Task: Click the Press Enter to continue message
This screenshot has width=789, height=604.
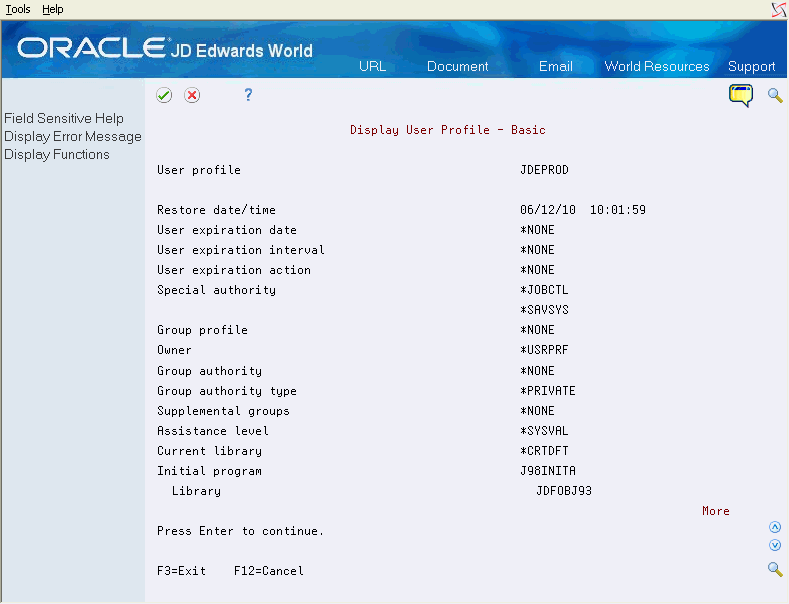Action: point(241,531)
